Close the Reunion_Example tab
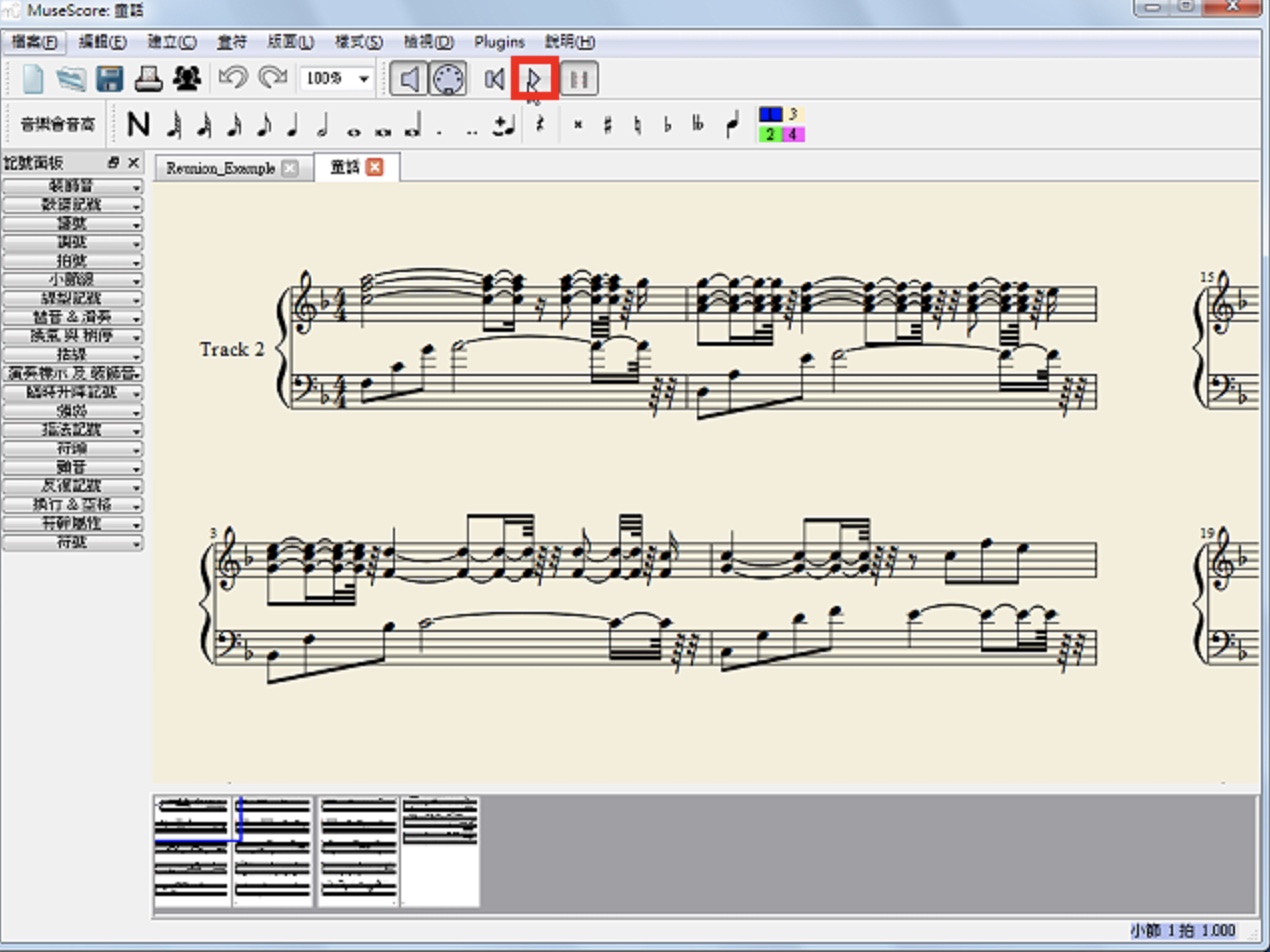Screen dimensions: 1270x952 [289, 168]
